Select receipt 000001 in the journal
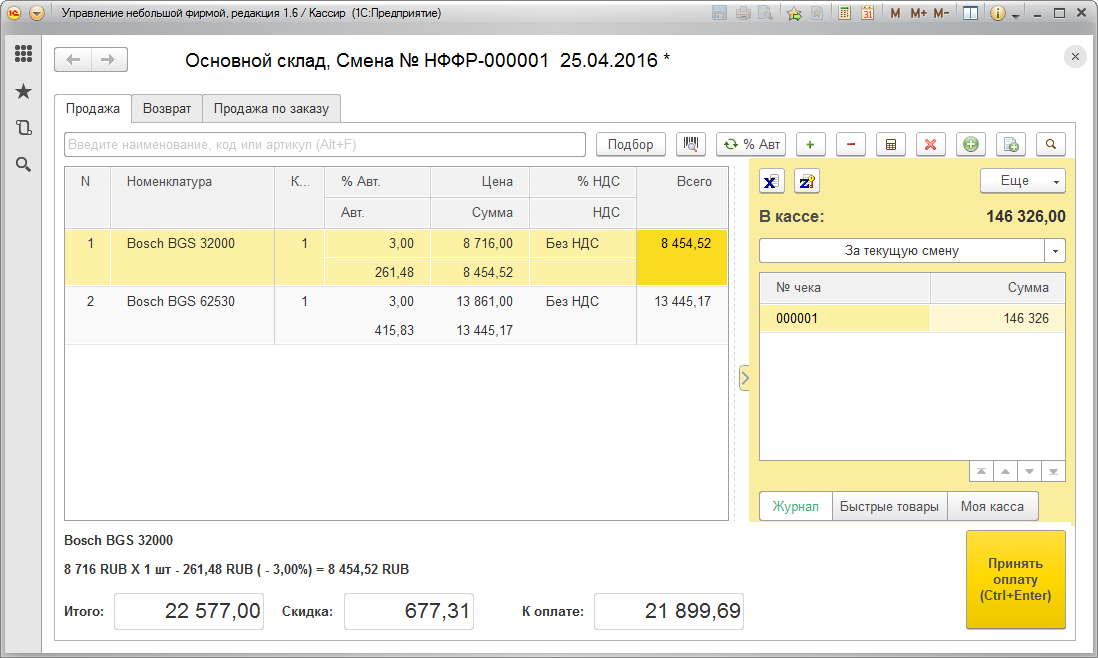Viewport: 1098px width, 658px height. (x=912, y=318)
